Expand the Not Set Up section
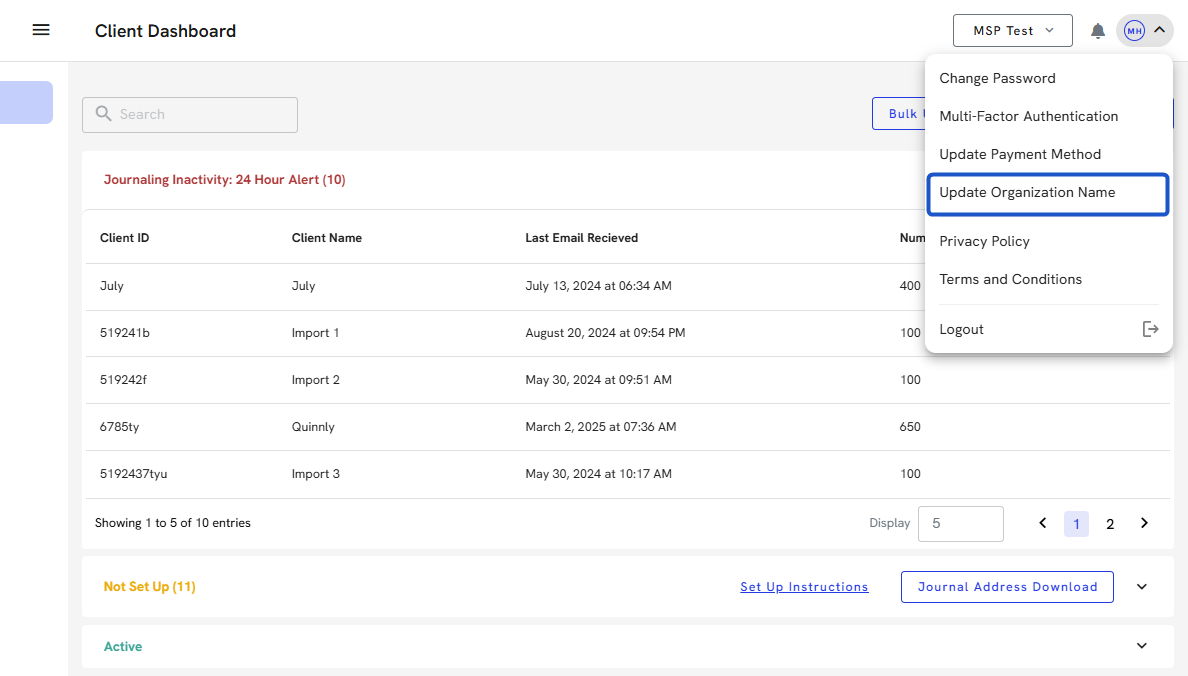The image size is (1188, 676). (x=1142, y=587)
